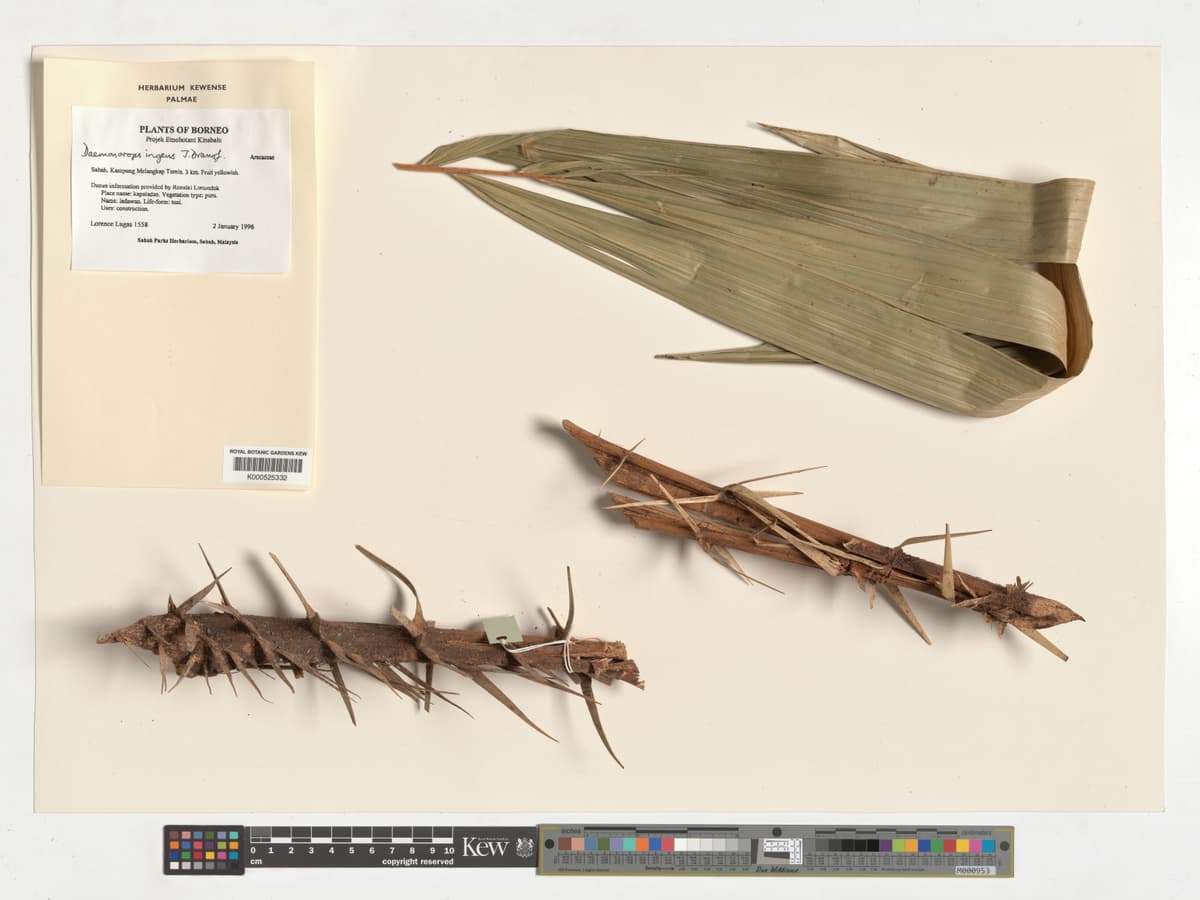1200x900 pixels.
Task: Click the 'PALMAE' family heading
Action: [x=181, y=99]
